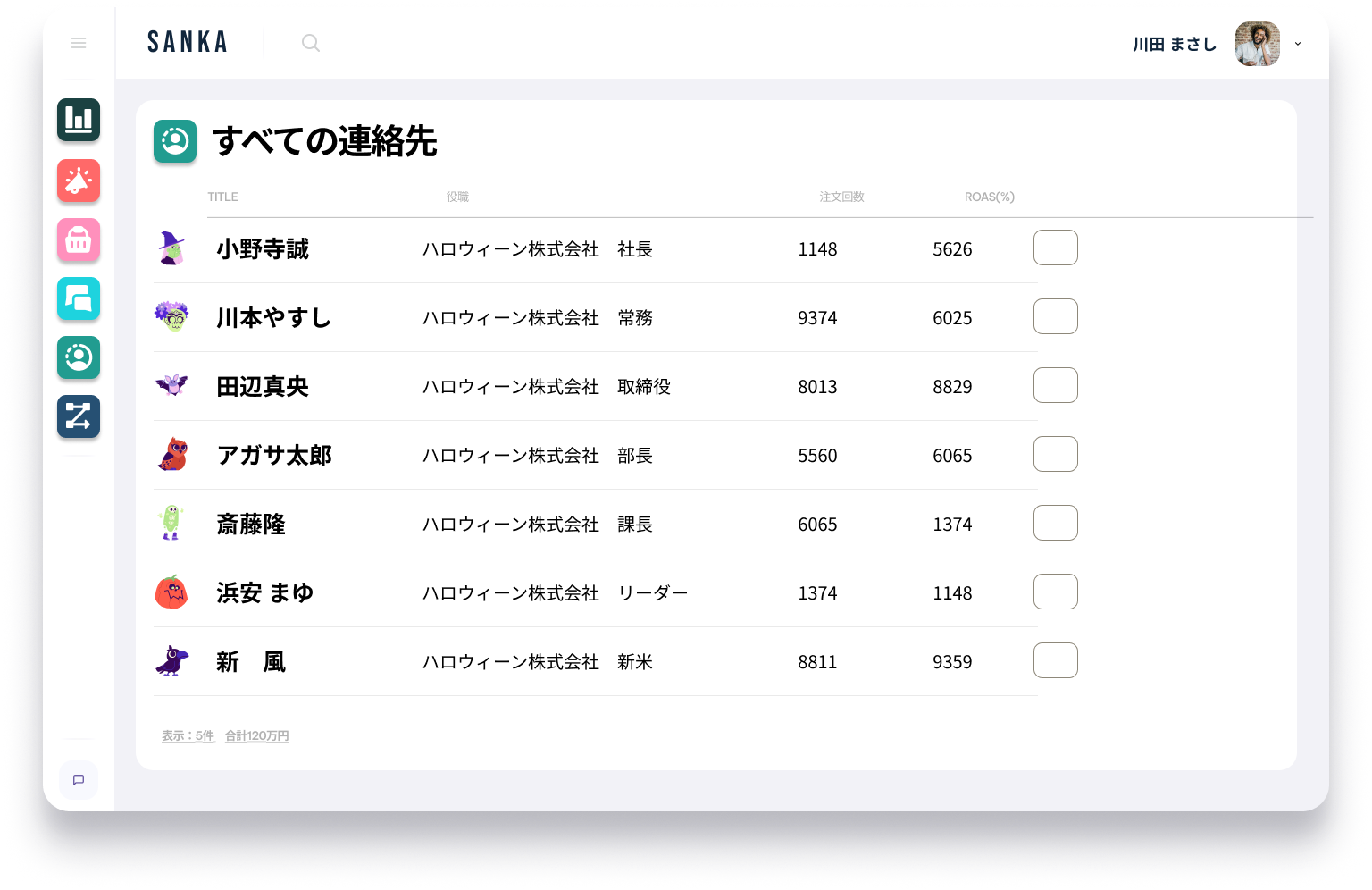
Task: Open the contacts icon in the sidebar
Action: click(x=79, y=357)
